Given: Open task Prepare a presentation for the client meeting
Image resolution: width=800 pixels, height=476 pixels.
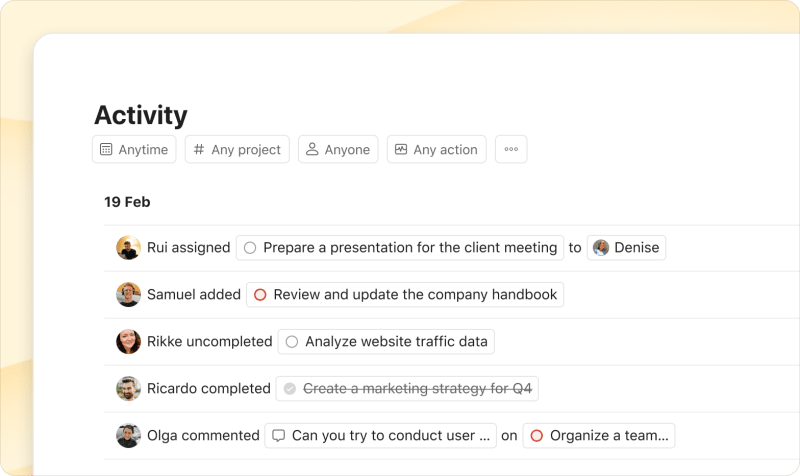Looking at the screenshot, I should pyautogui.click(x=400, y=247).
